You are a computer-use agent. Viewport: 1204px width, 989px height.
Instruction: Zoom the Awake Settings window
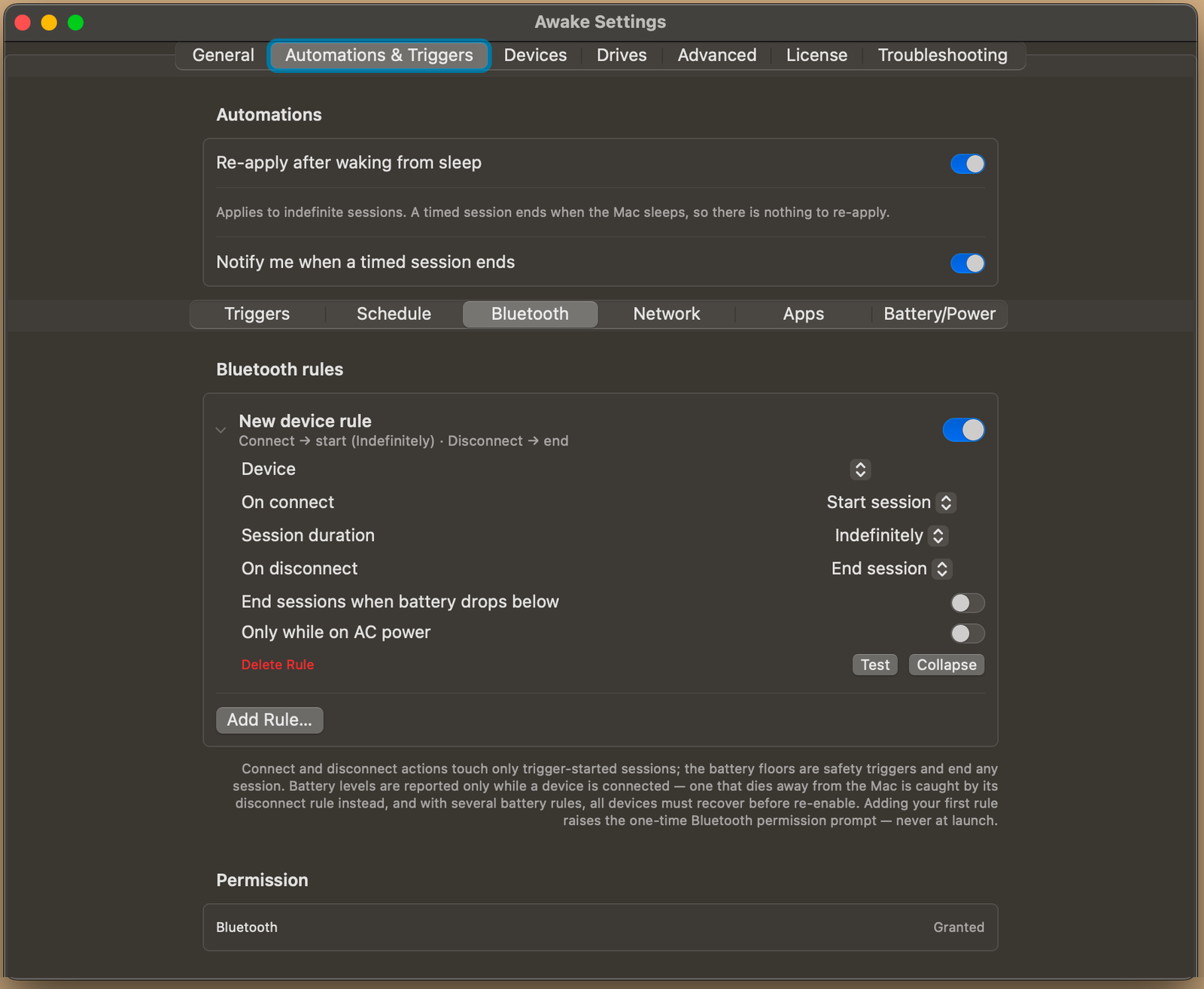click(x=75, y=23)
